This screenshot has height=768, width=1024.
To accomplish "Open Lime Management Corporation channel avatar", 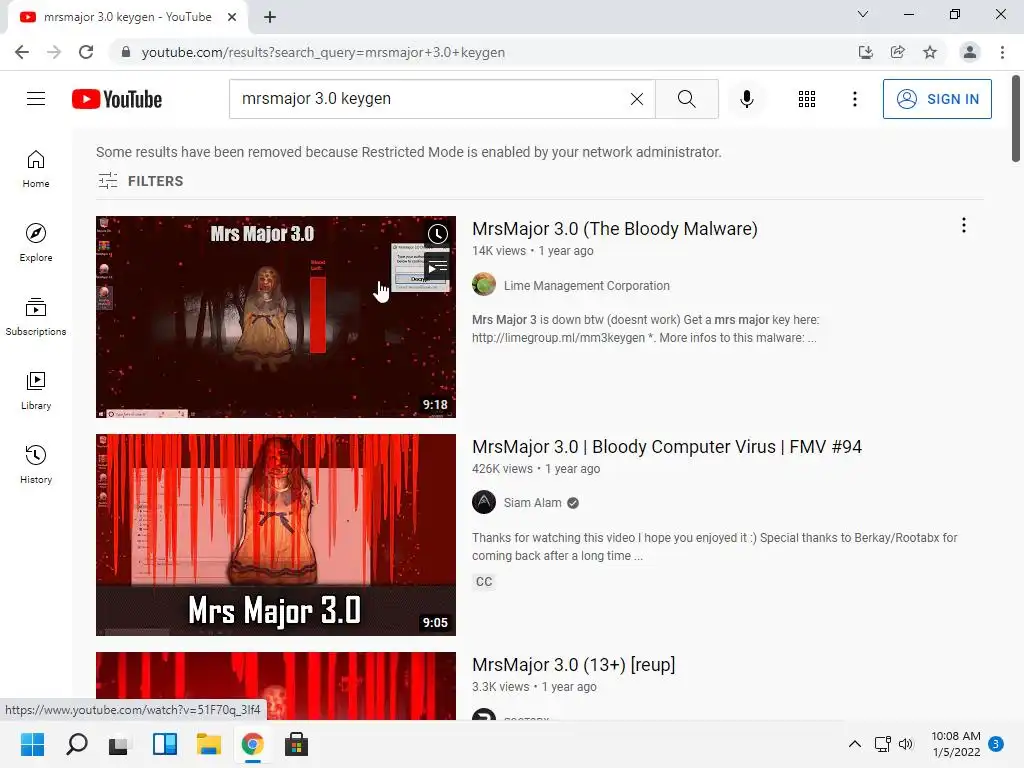I will click(x=484, y=285).
